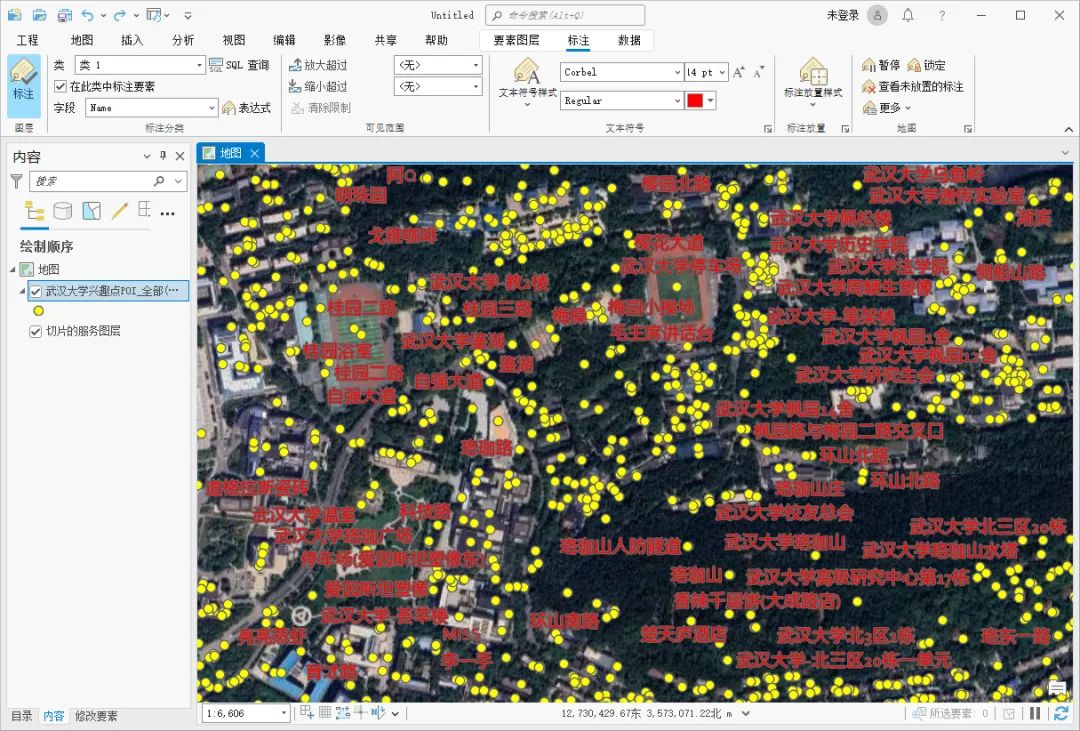Viewport: 1080px width, 731px height.
Task: Open the 文本符号 group dialog launcher
Action: [x=768, y=129]
